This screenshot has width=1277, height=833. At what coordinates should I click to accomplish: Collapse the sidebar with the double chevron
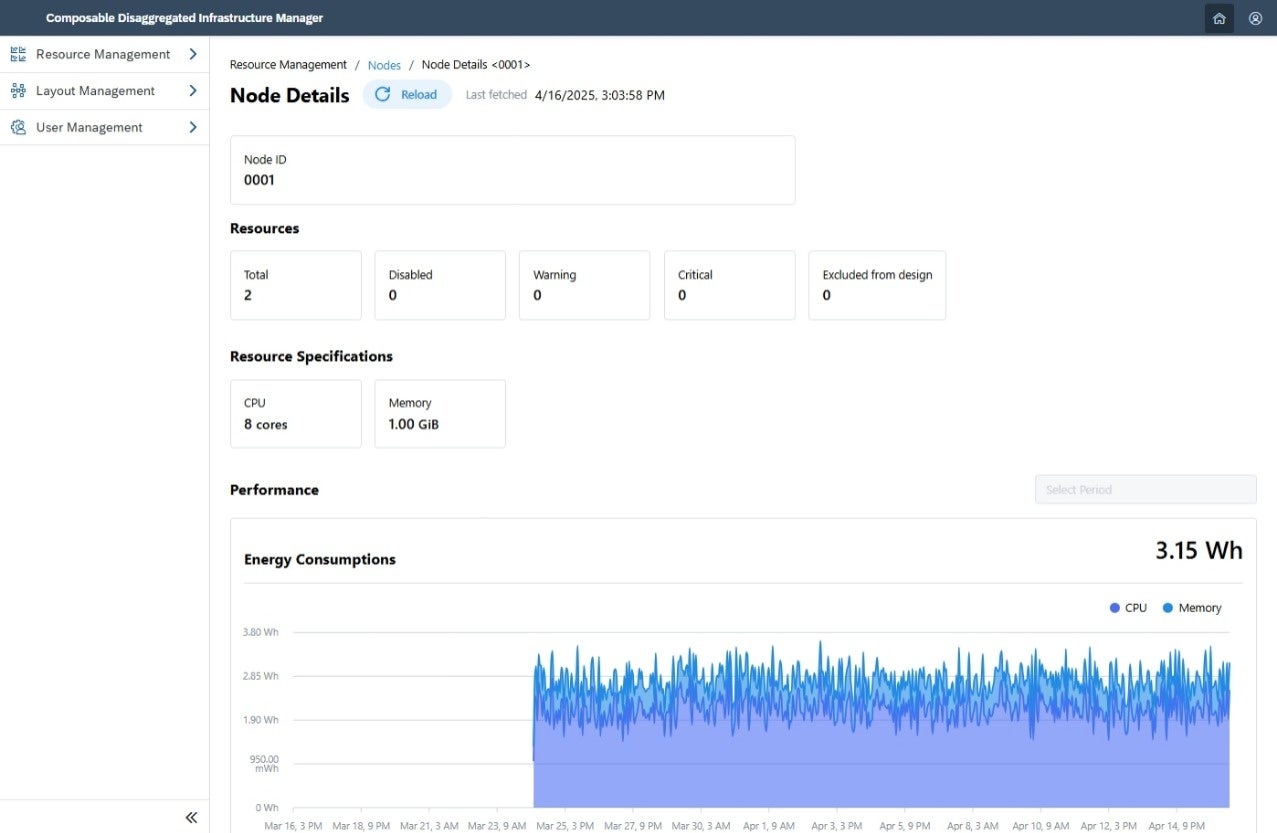coord(191,817)
